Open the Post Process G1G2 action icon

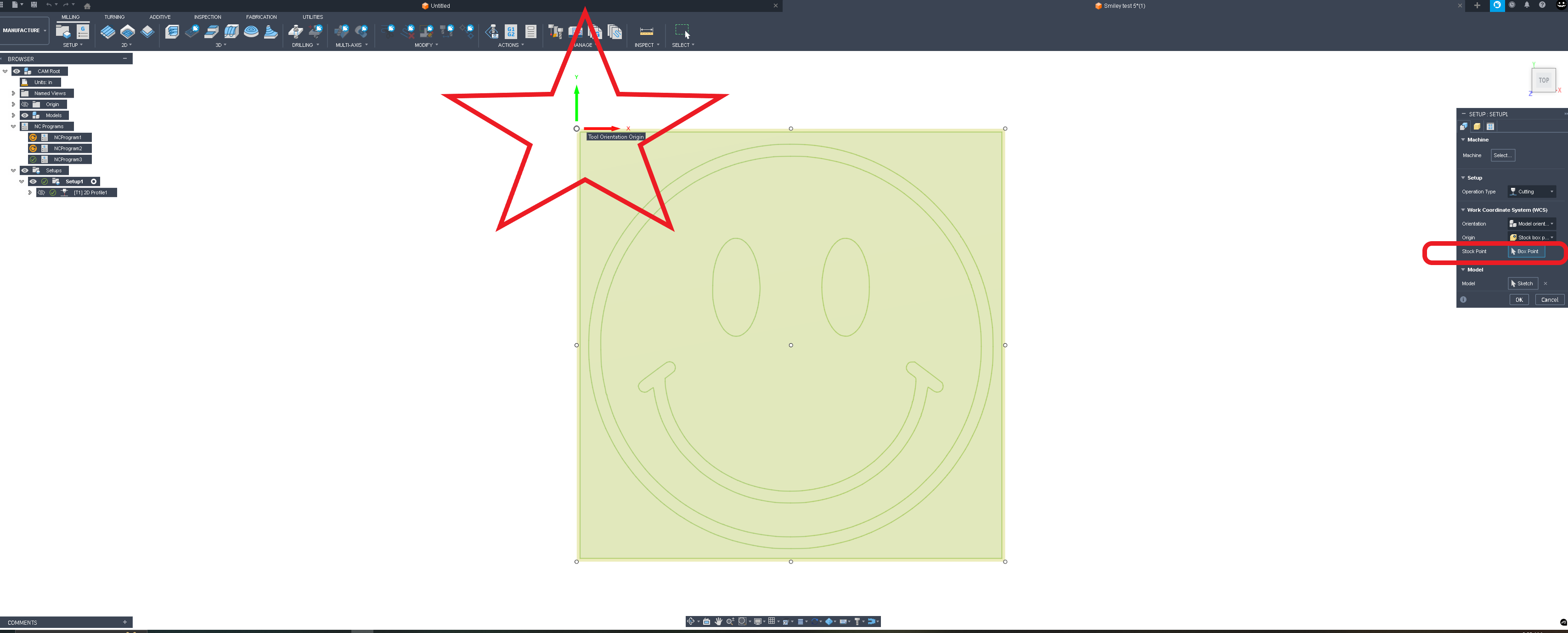point(511,32)
